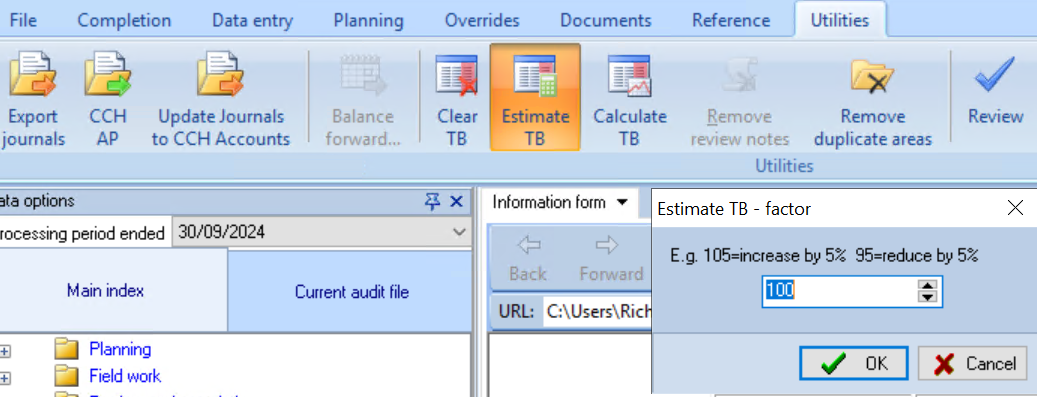Click Remove duplicate areas icon
Image resolution: width=1037 pixels, height=397 pixels.
[x=872, y=75]
